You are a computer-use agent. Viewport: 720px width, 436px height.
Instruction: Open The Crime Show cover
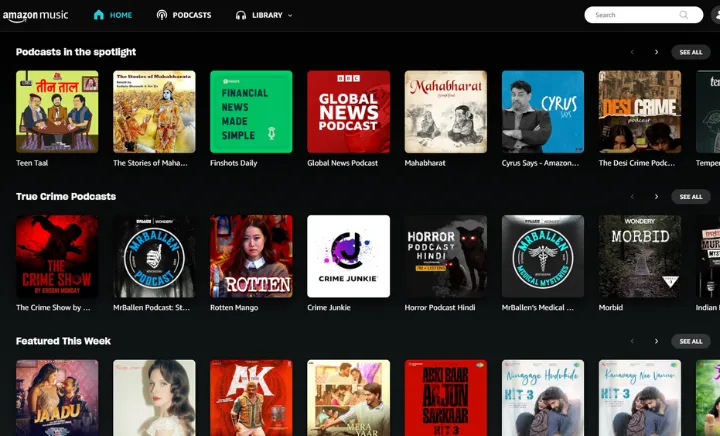[57, 256]
